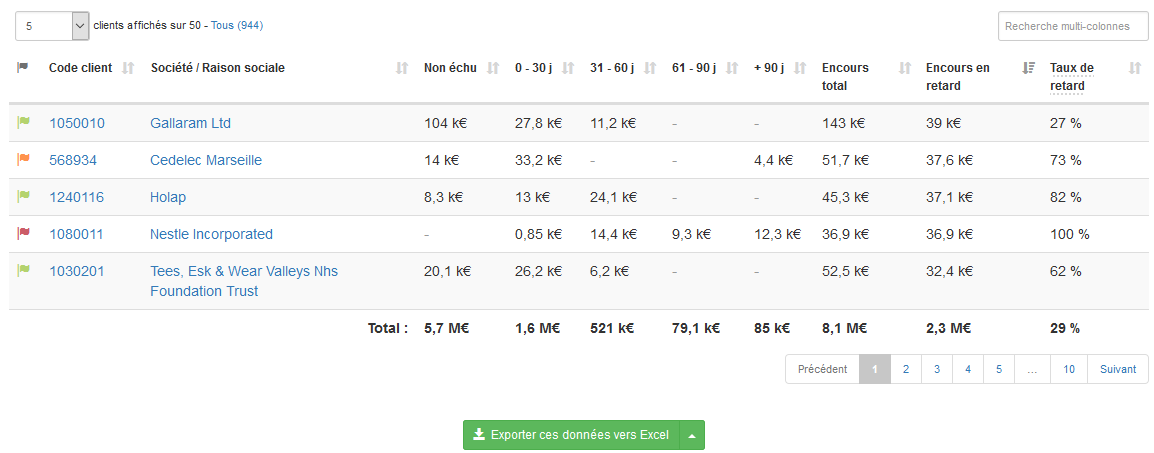This screenshot has width=1154, height=453.
Task: Click the orange flag beside Cedelec Marseille
Action: [23, 160]
